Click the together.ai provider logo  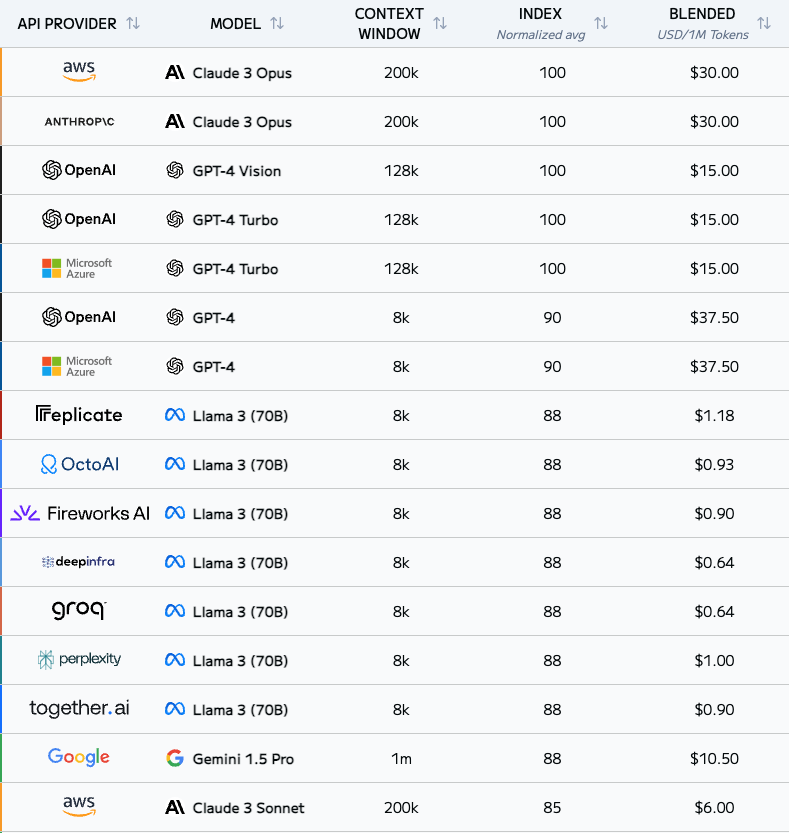pyautogui.click(x=79, y=708)
